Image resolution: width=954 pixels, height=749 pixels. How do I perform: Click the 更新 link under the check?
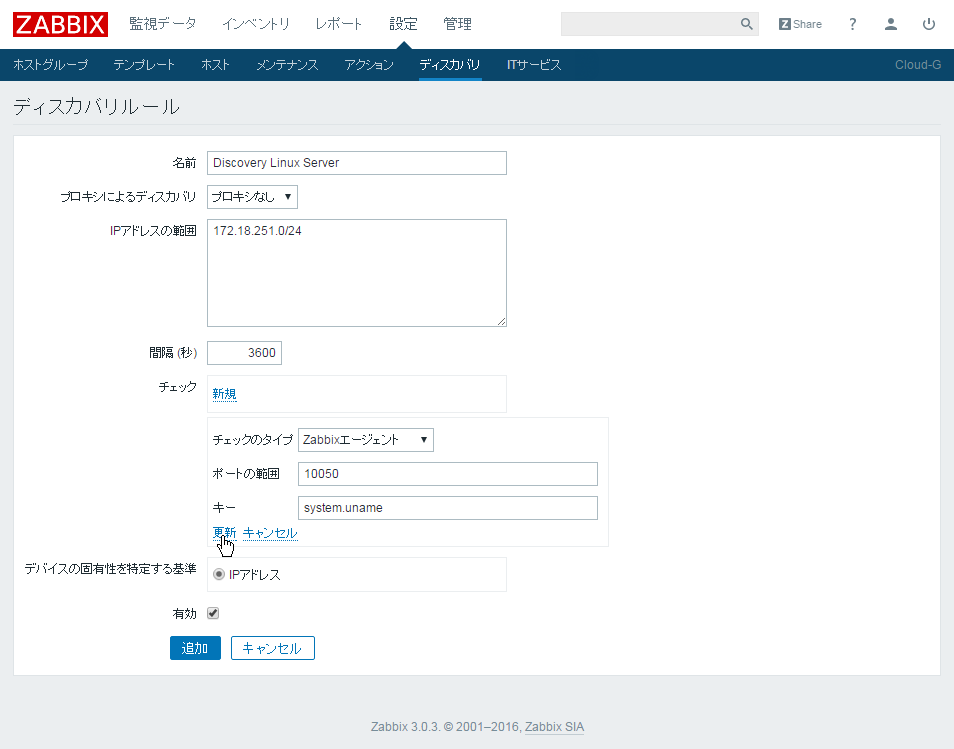point(225,533)
